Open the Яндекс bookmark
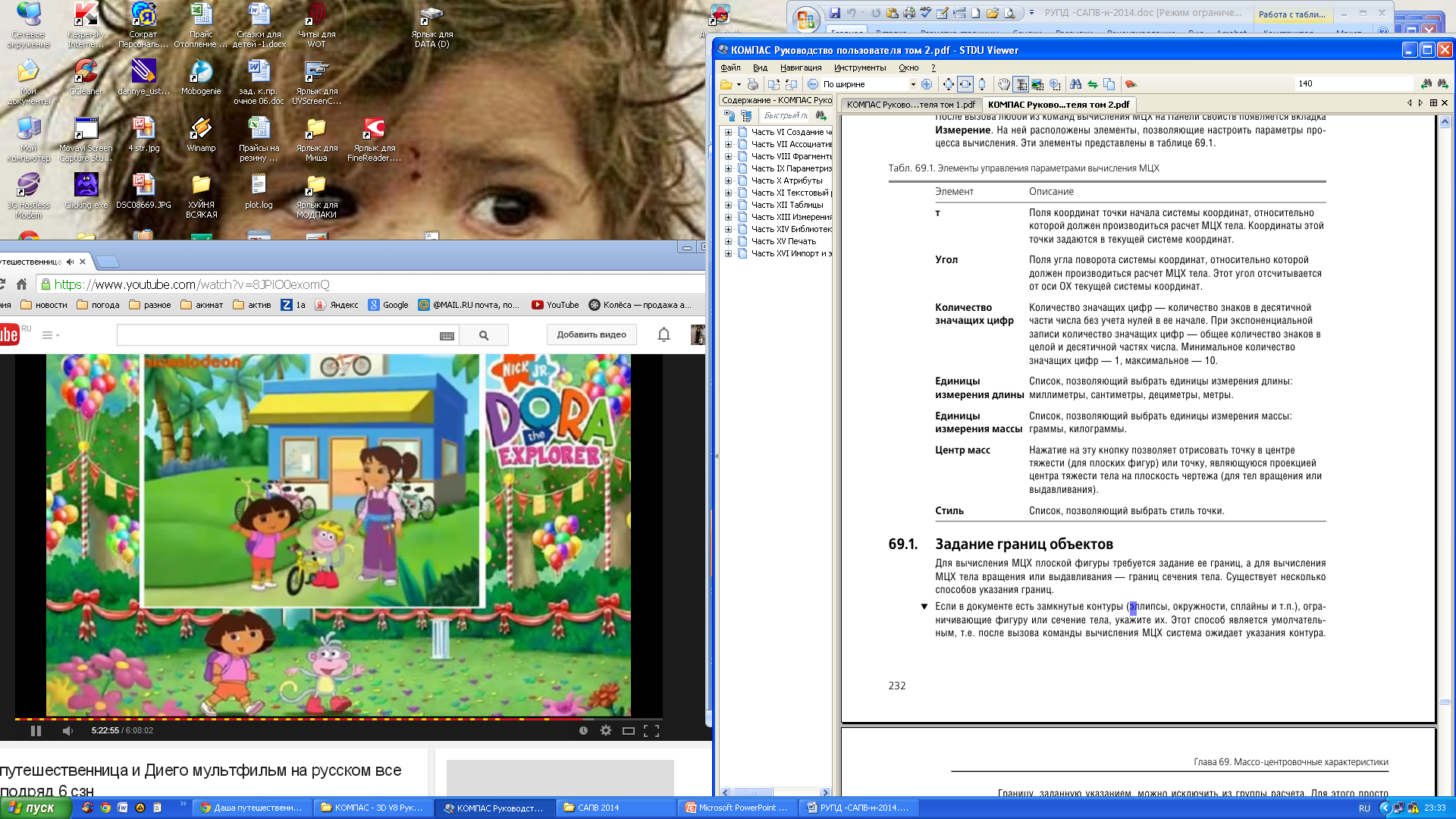Viewport: 1456px width, 819px height. (x=337, y=305)
